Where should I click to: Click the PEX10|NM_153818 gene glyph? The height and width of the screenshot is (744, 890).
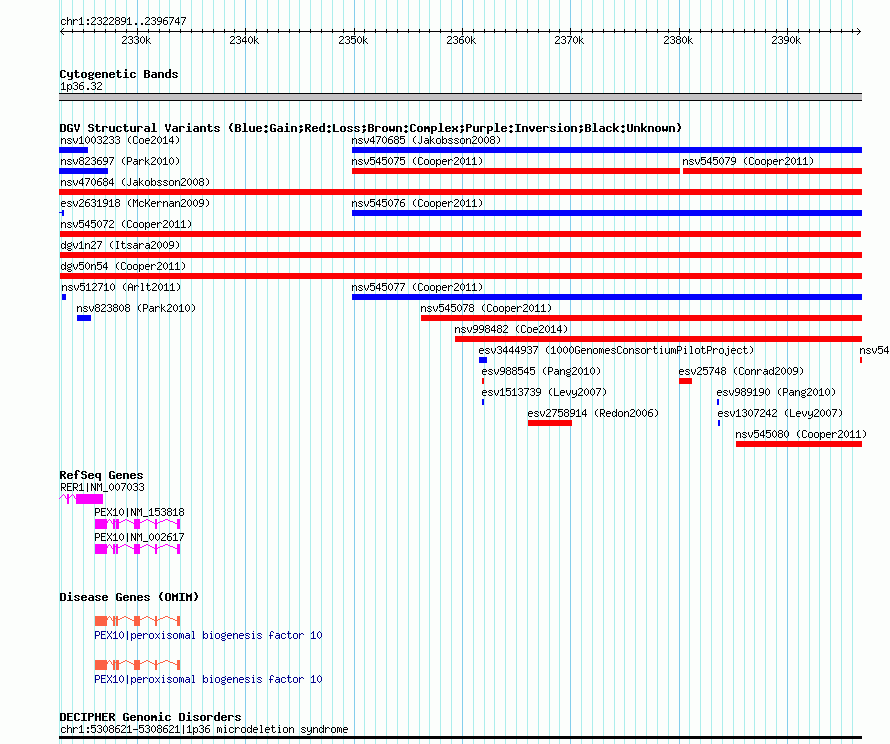coord(137,524)
